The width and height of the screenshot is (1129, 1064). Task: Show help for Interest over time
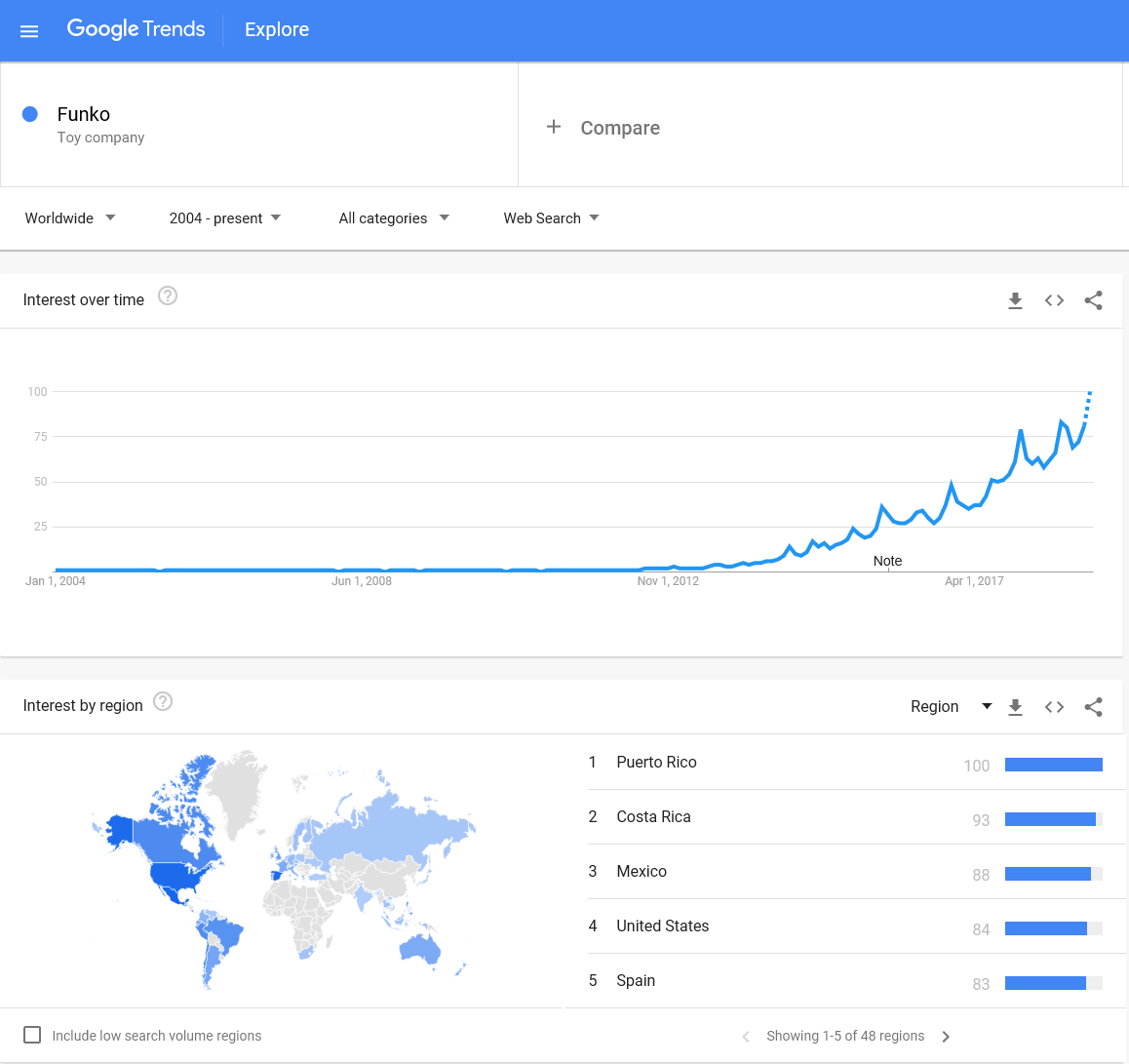(168, 296)
